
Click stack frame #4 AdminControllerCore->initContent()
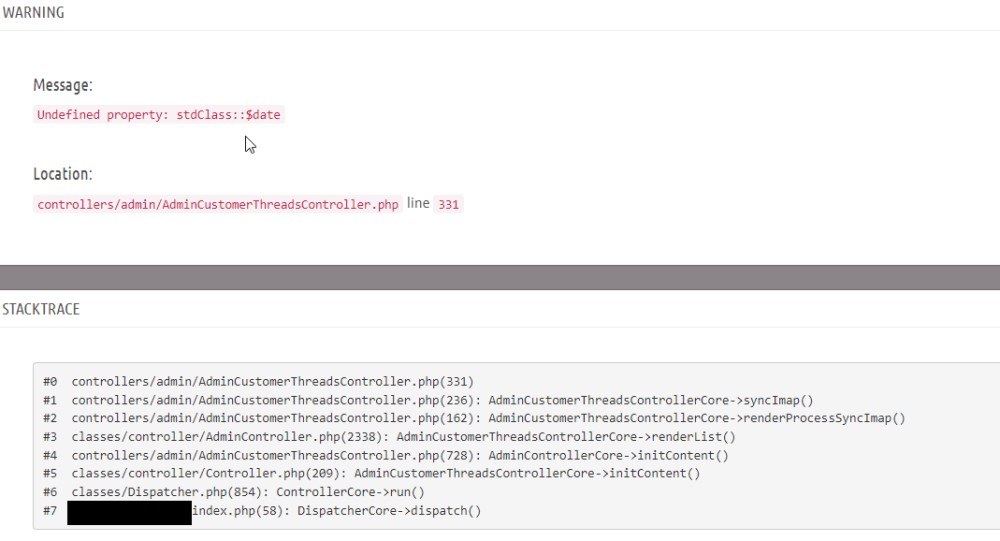[400, 455]
